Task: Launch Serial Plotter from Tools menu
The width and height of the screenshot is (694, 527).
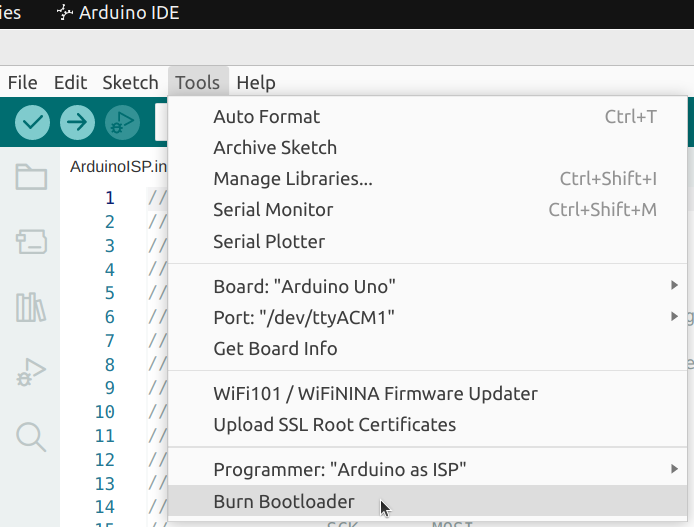Action: (428, 242)
